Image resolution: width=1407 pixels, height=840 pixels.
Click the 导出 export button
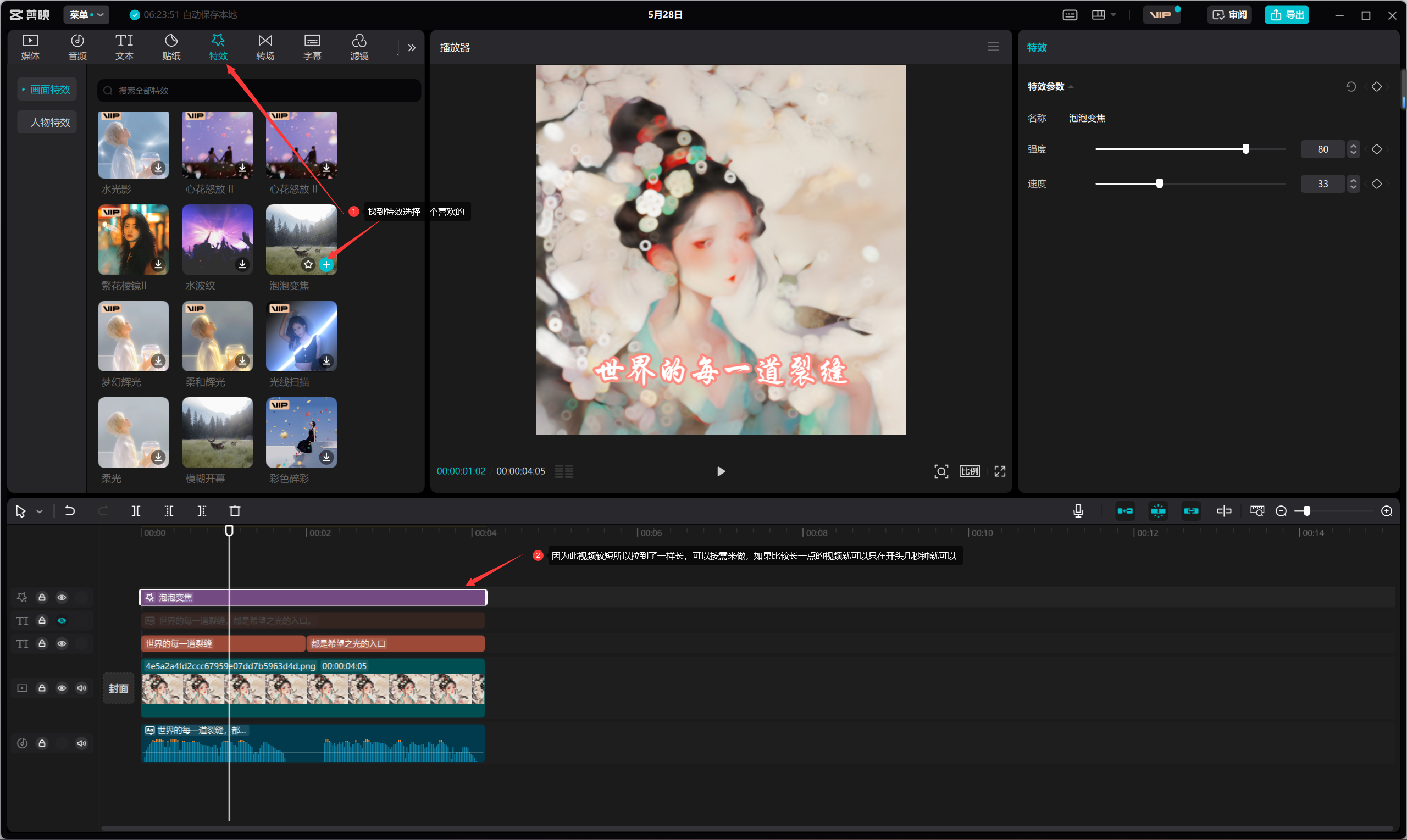(1286, 14)
